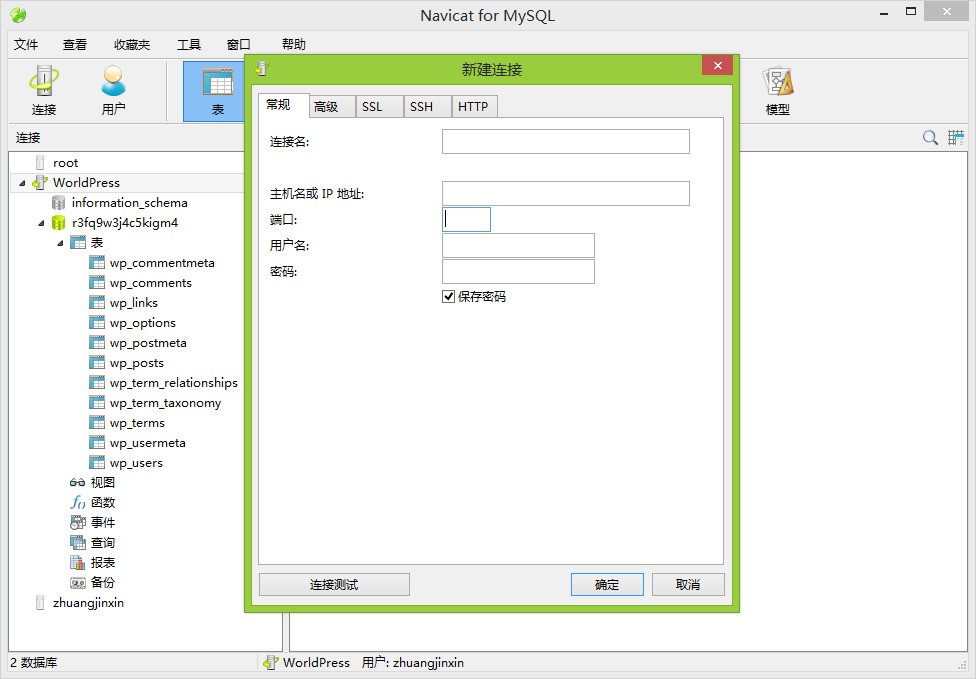The height and width of the screenshot is (679, 976).
Task: Click the search magnifier icon
Action: coord(930,138)
